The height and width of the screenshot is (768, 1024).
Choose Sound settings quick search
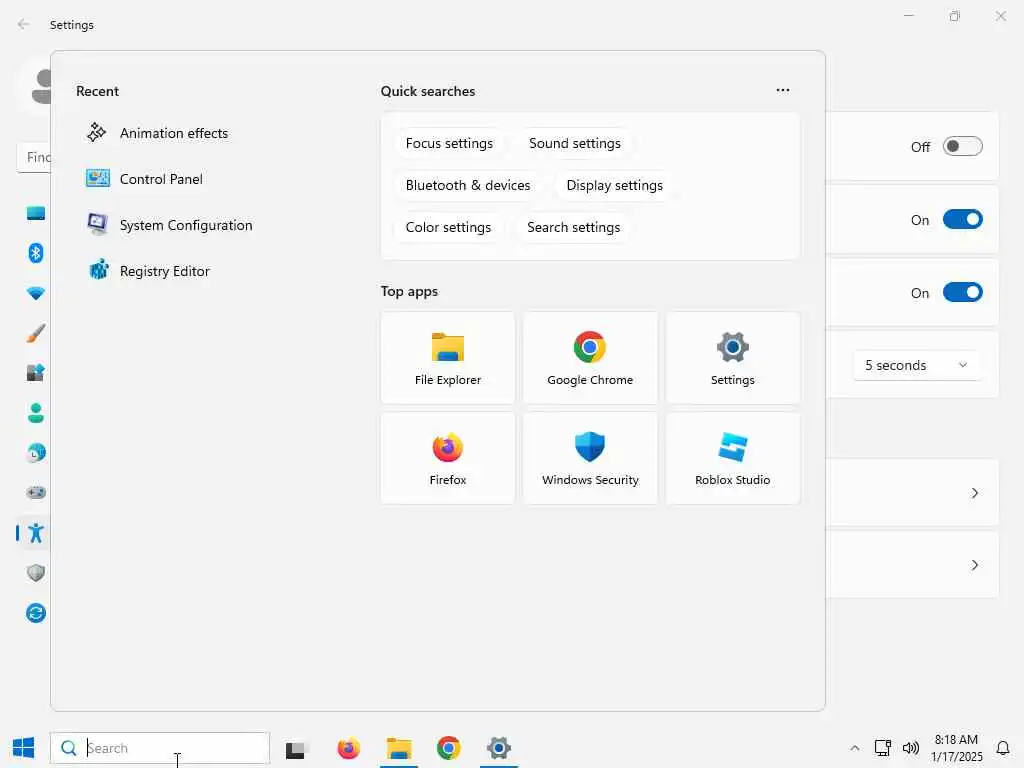click(x=575, y=144)
